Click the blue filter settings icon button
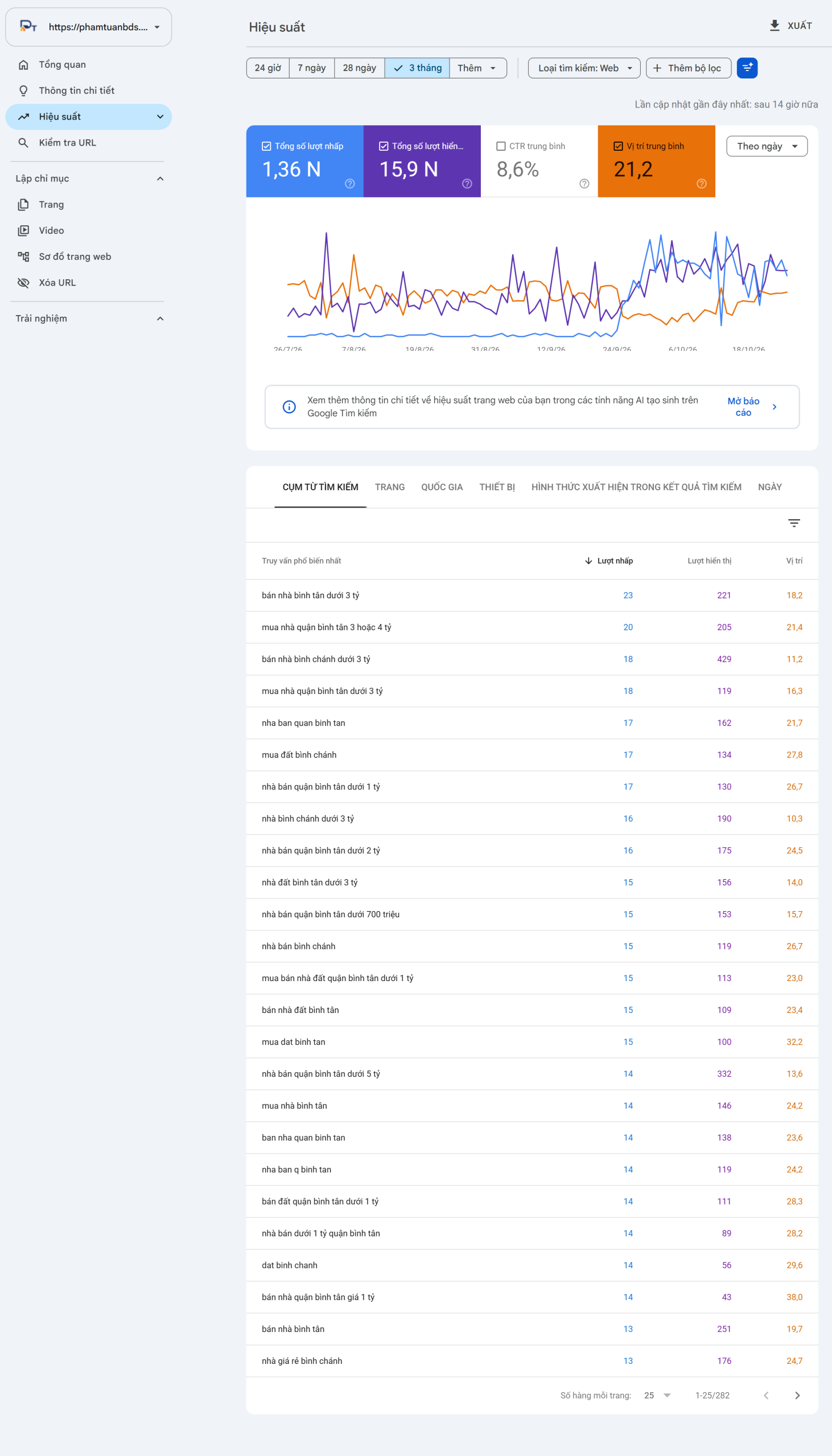The image size is (832, 1456). click(747, 68)
